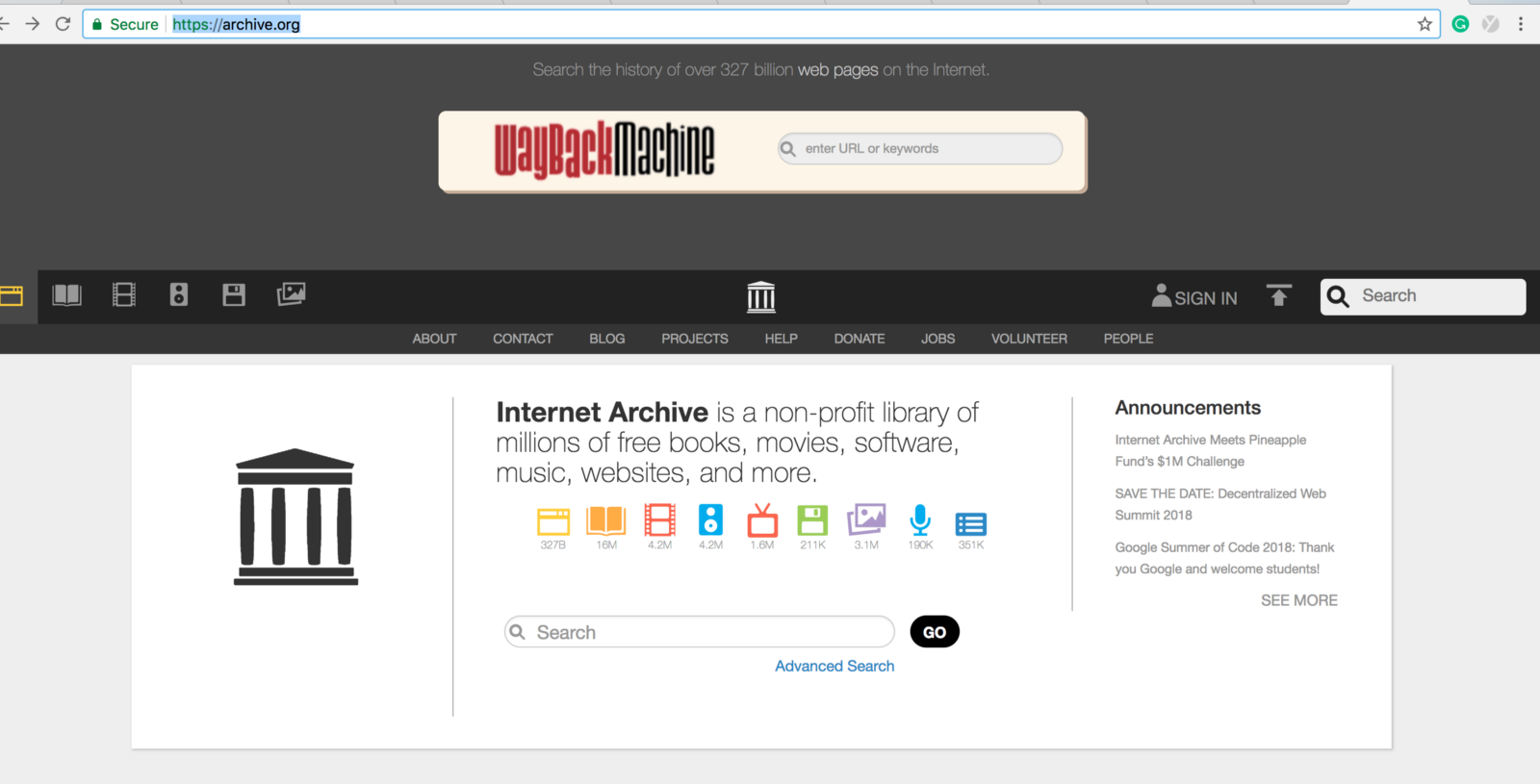Bookmark this page with the star icon
The height and width of the screenshot is (784, 1540).
tap(1425, 24)
